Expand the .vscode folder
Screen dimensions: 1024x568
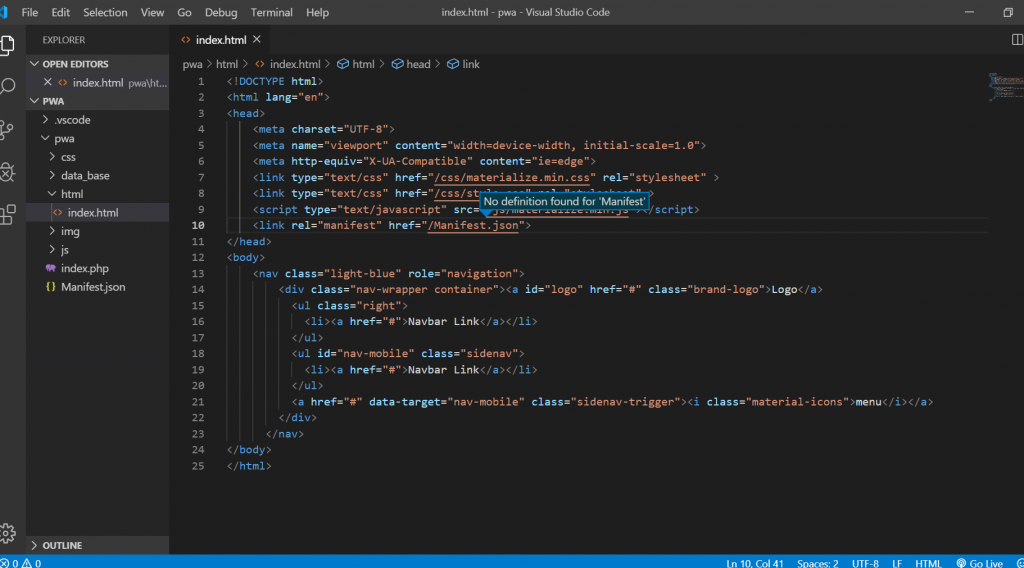click(x=45, y=119)
